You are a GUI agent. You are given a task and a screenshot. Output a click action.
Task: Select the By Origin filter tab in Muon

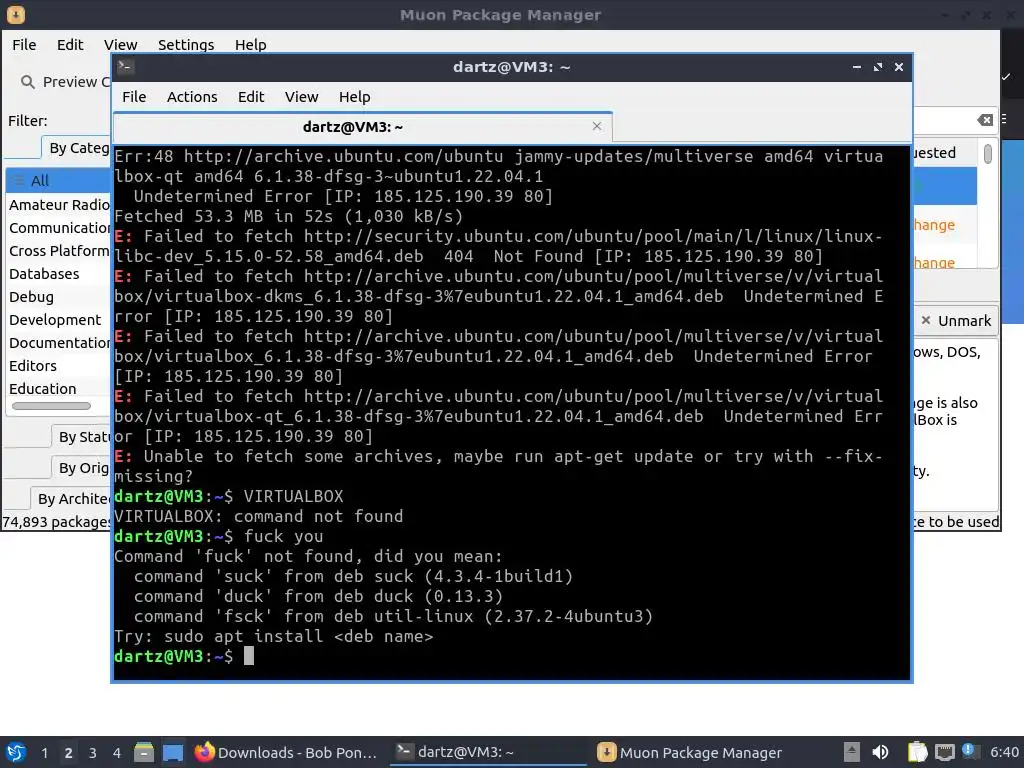[x=82, y=468]
